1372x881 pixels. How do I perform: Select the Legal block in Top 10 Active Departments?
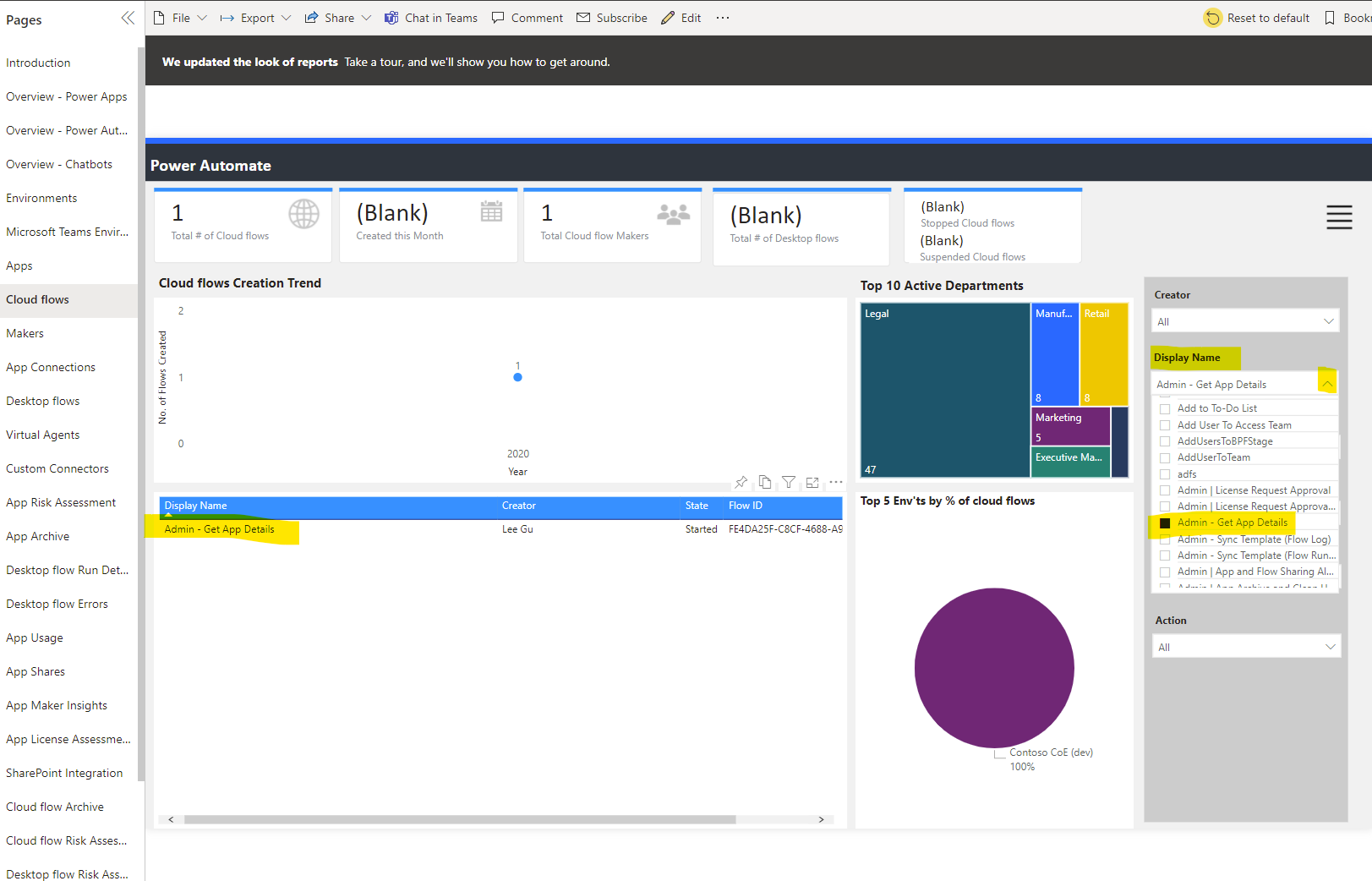[x=944, y=389]
